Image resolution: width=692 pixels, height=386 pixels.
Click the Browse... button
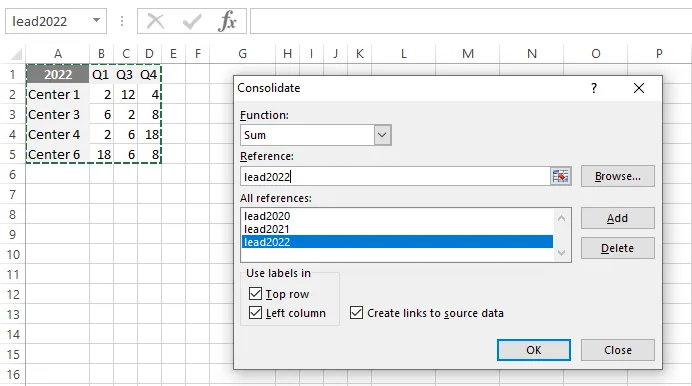pos(617,176)
